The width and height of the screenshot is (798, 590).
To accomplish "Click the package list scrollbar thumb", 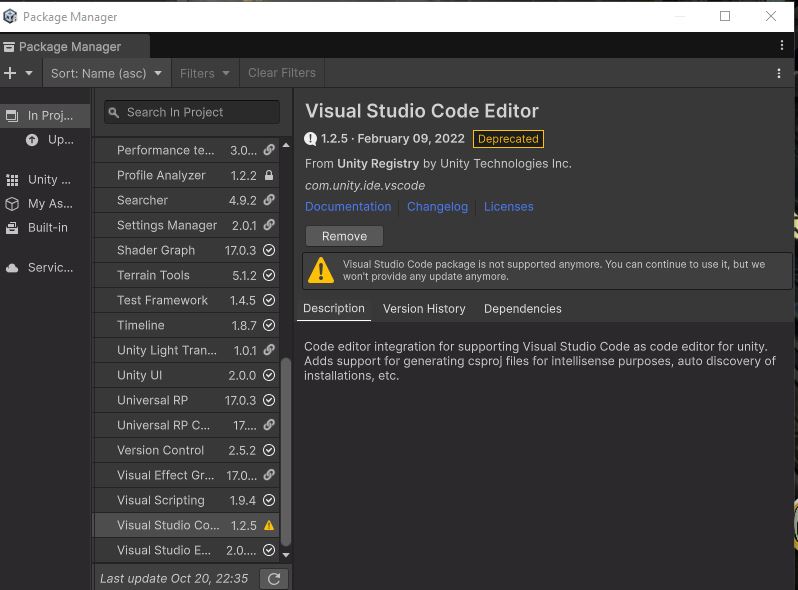I will tap(286, 452).
